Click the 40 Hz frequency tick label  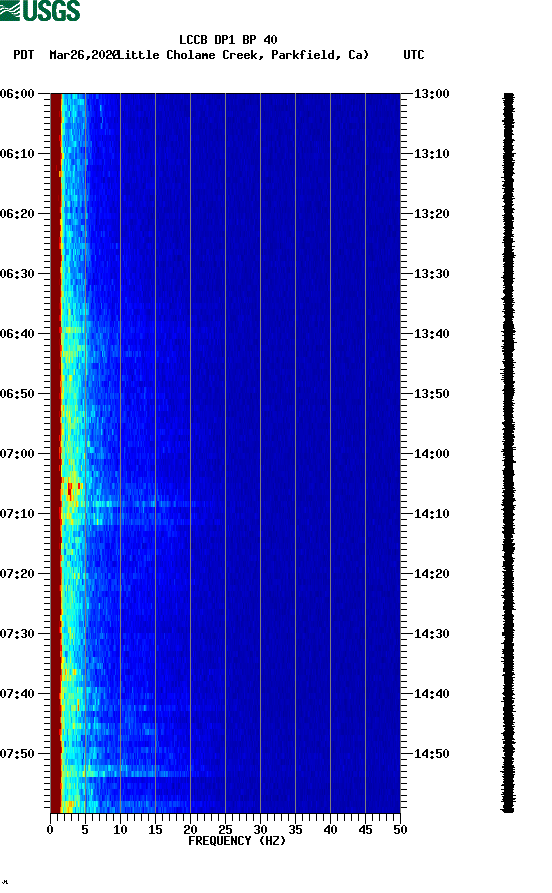click(x=330, y=830)
